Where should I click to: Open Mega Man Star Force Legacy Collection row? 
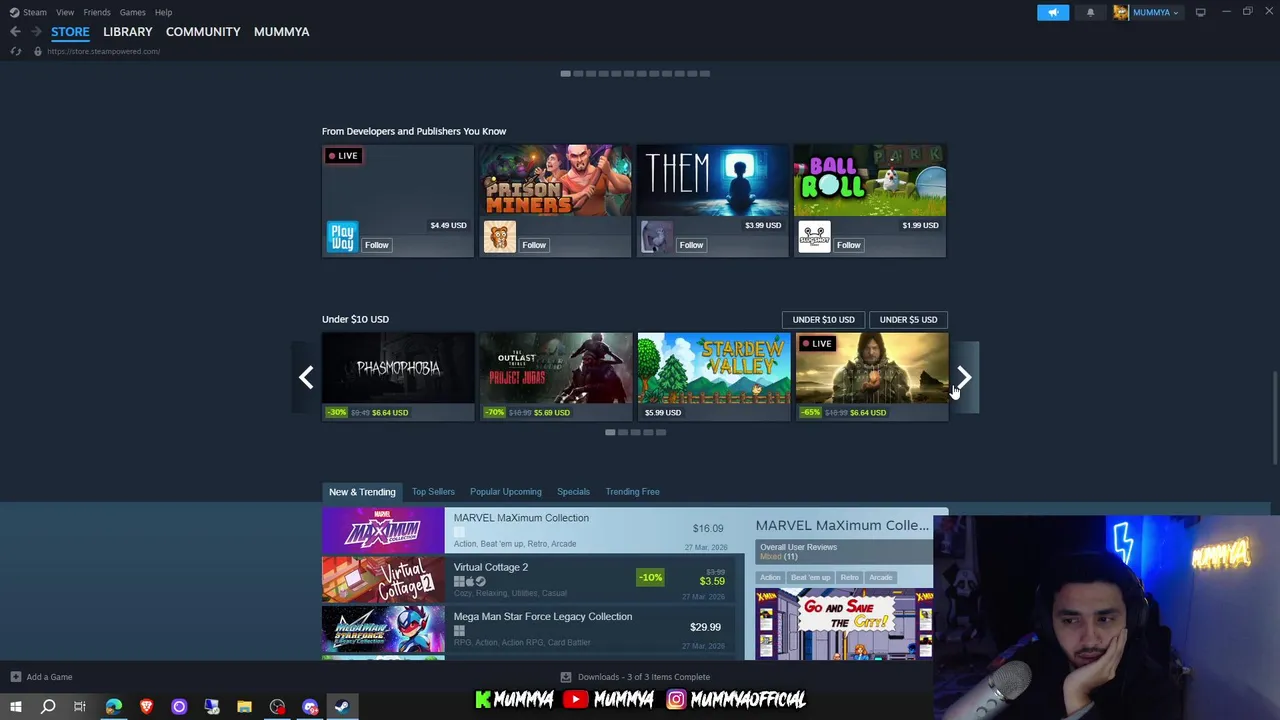[533, 629]
